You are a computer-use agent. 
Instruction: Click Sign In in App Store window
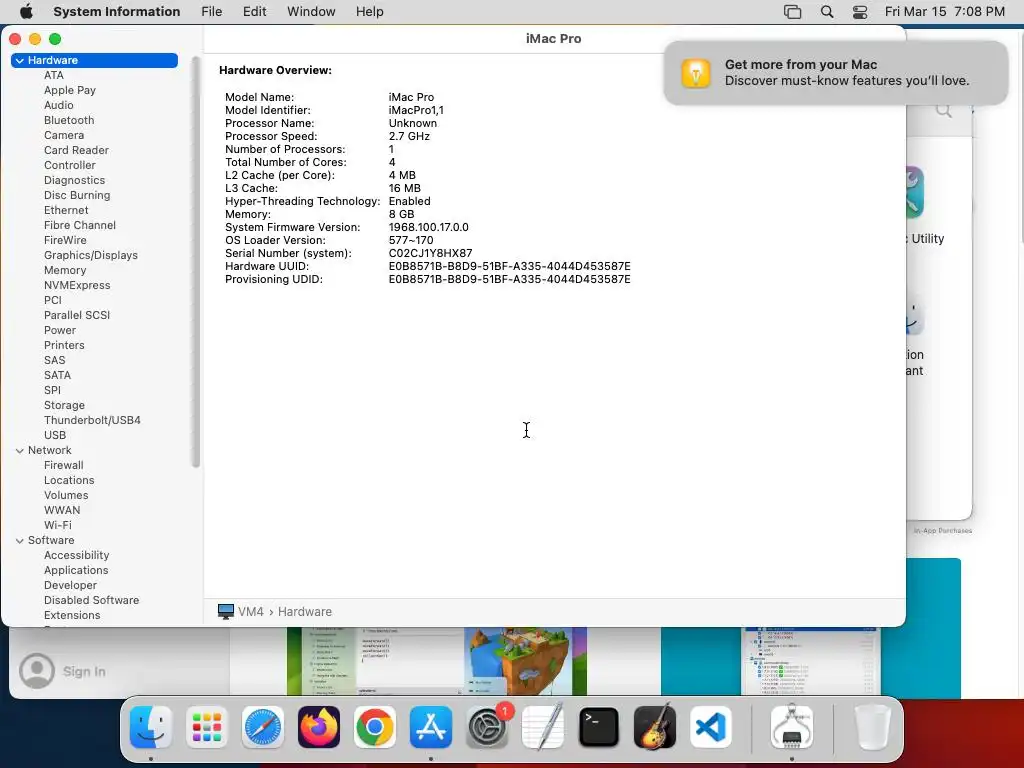[84, 671]
